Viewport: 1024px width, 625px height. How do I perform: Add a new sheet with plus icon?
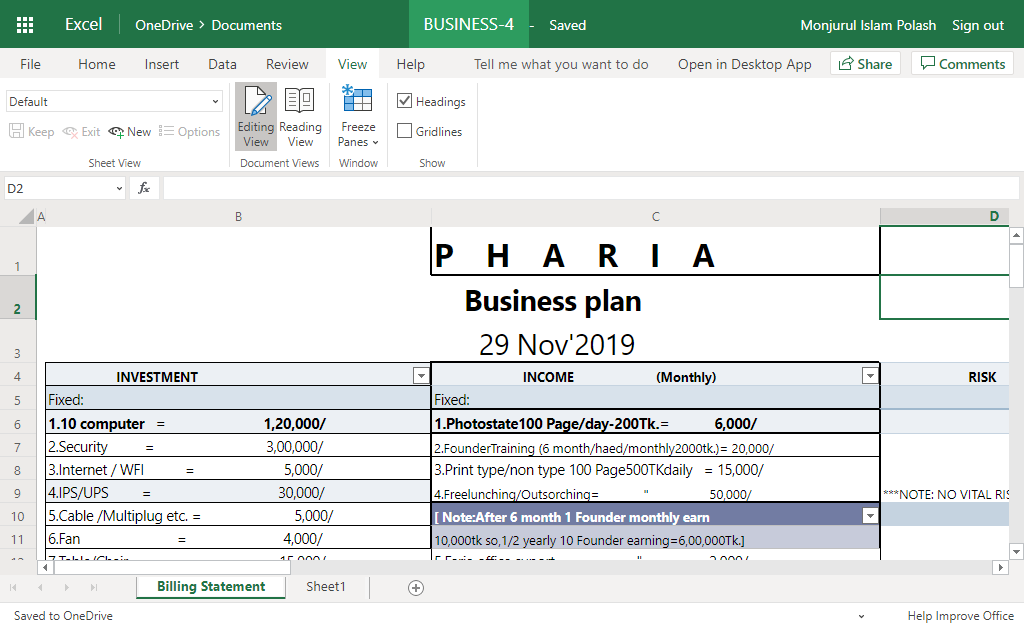pyautogui.click(x=416, y=588)
